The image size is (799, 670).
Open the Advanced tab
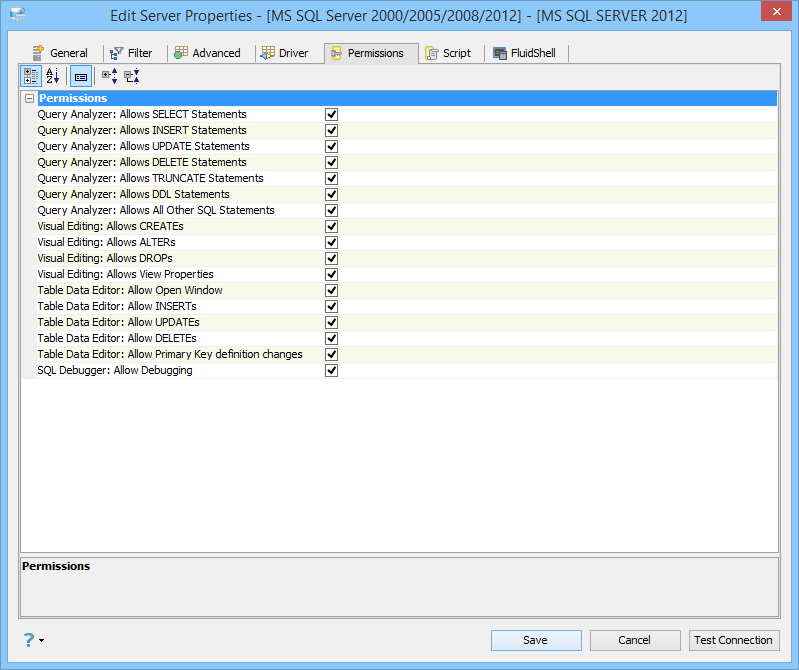pos(207,53)
